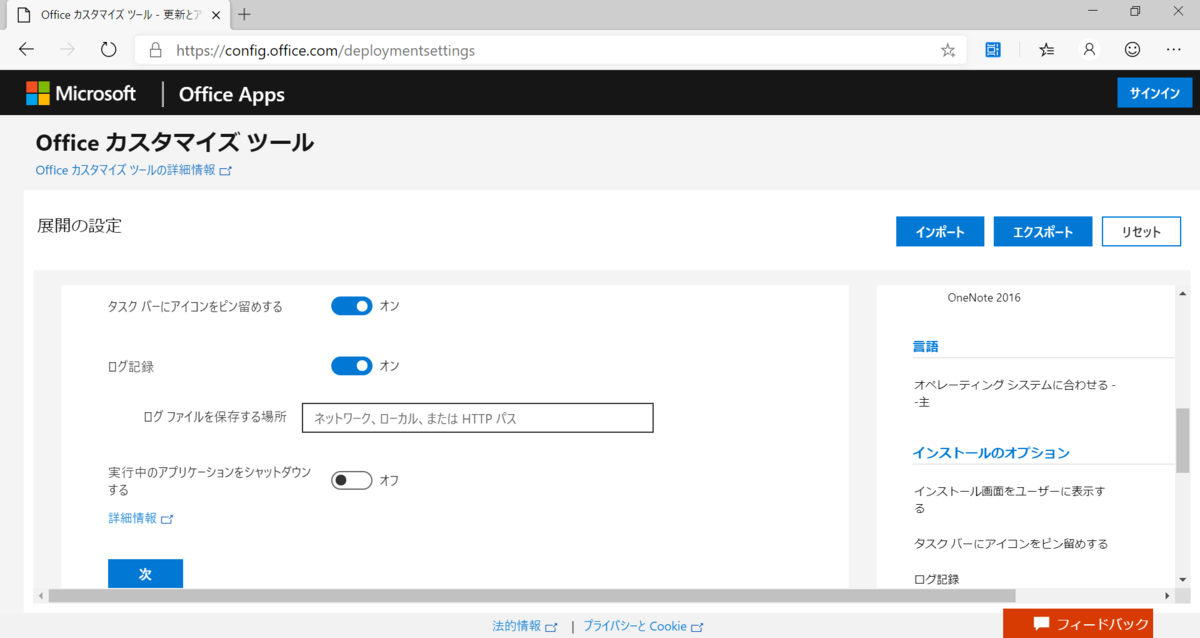Click the 展開の設定 heading
Viewport: 1200px width, 638px height.
79,226
